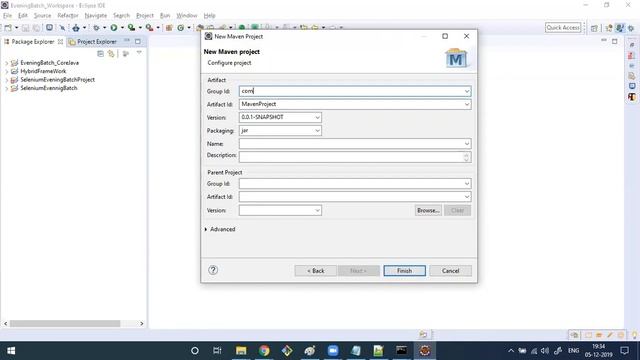Click the External Tools run icon with red toolbox
Screen dimensions: 640x360
tap(149, 28)
